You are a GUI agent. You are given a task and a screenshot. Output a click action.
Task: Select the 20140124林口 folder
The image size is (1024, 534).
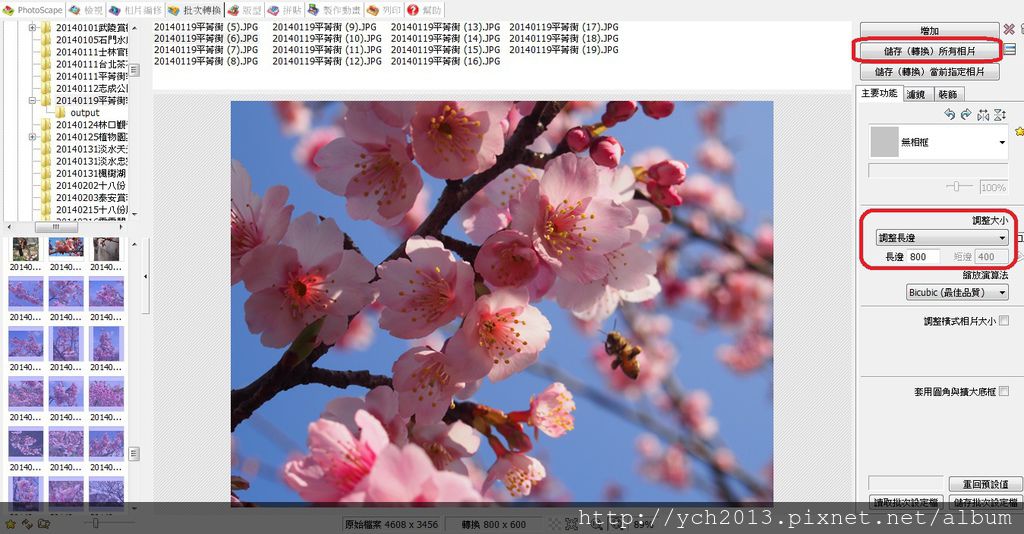[91, 125]
